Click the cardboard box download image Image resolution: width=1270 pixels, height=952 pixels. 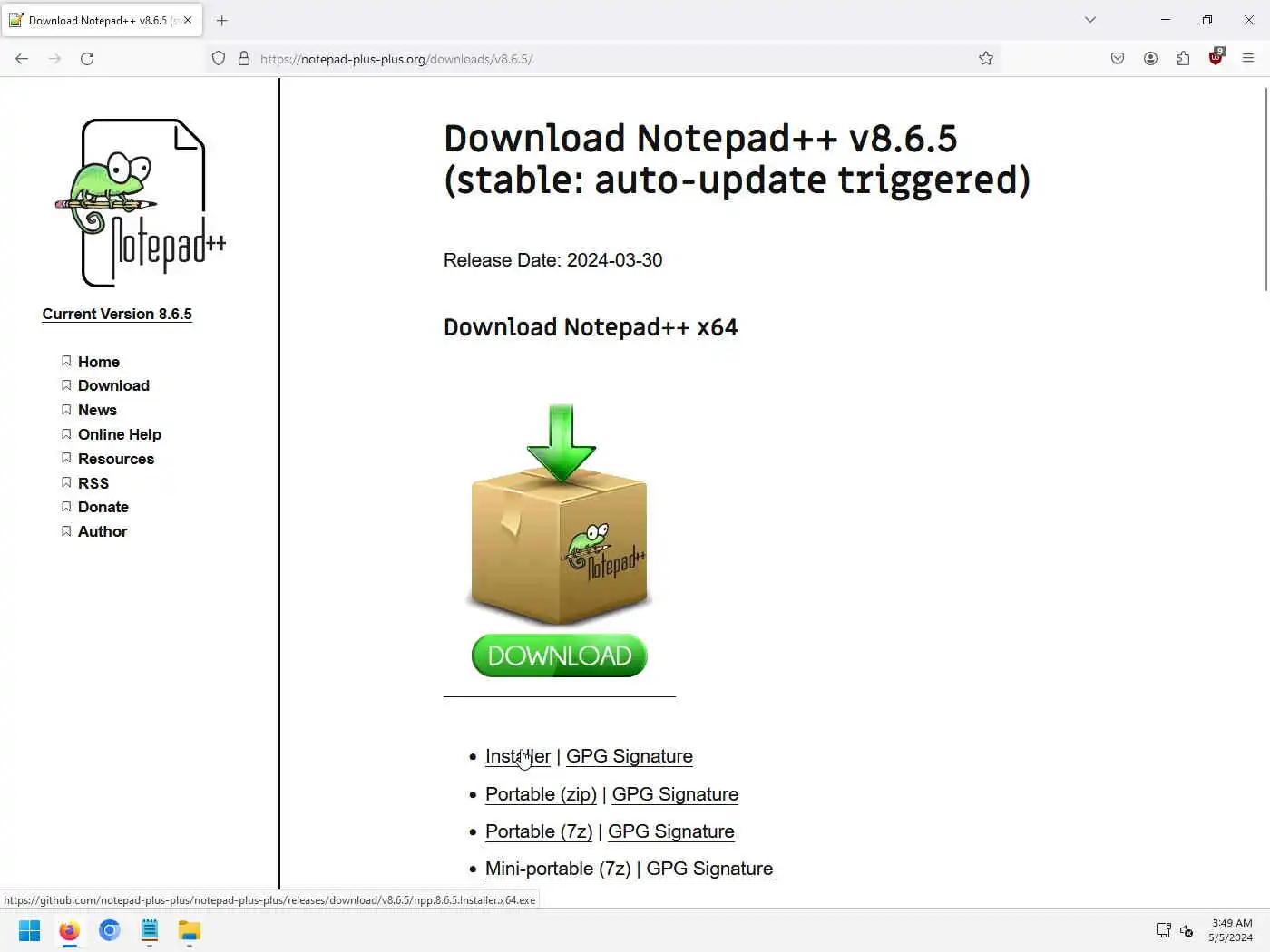coord(559,515)
